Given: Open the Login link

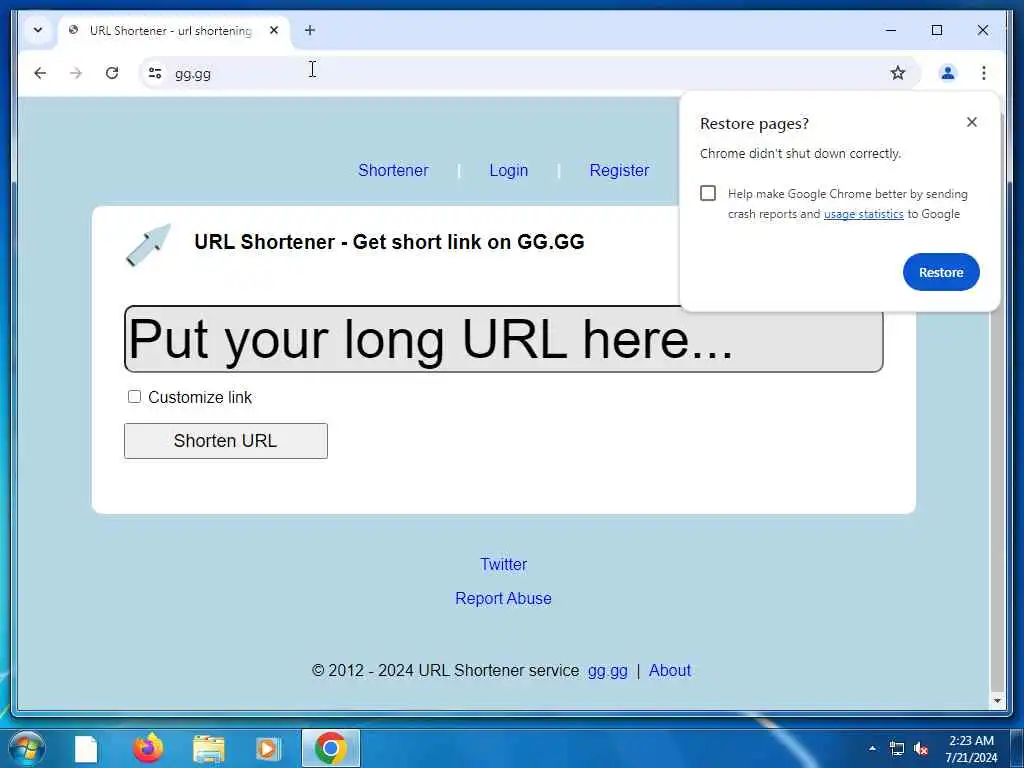Looking at the screenshot, I should point(509,170).
